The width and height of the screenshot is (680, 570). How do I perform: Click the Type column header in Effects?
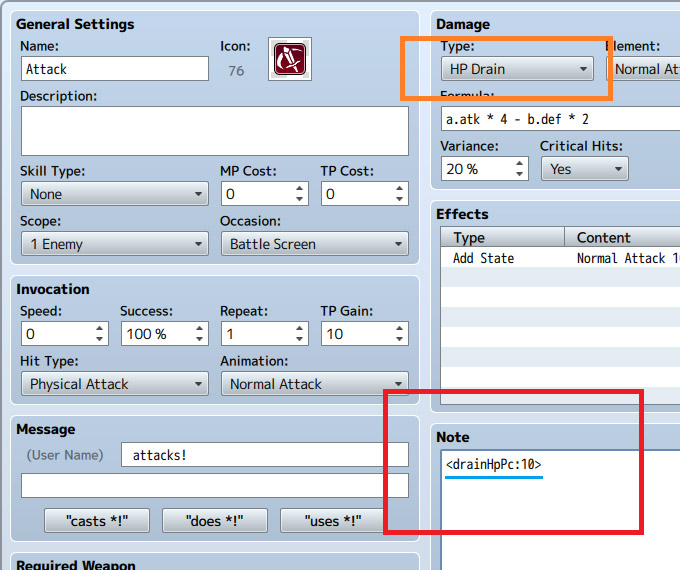[502, 237]
